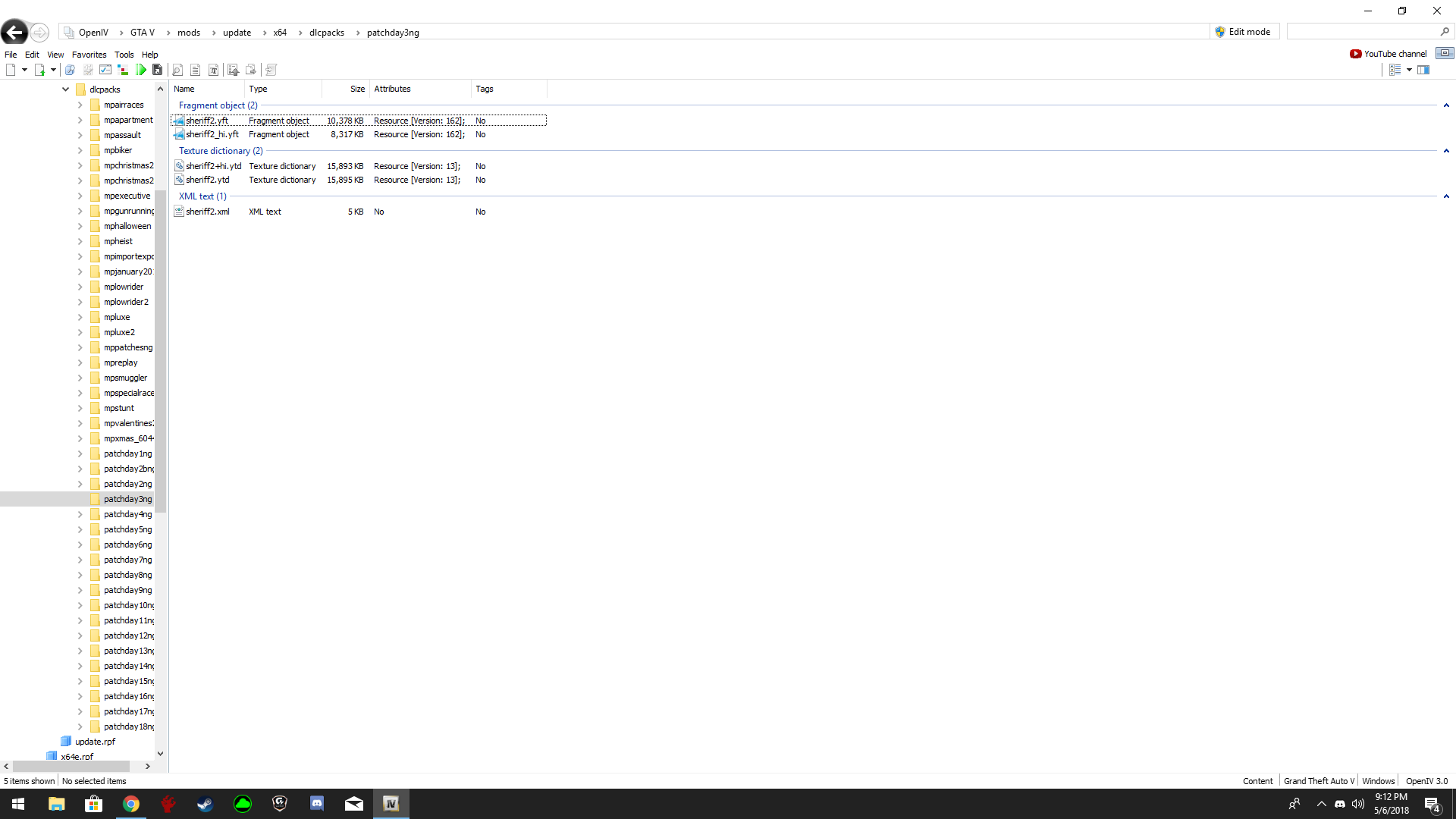Click the dark file shortcut toolbar icon
Image resolution: width=1456 pixels, height=819 pixels.
(158, 70)
